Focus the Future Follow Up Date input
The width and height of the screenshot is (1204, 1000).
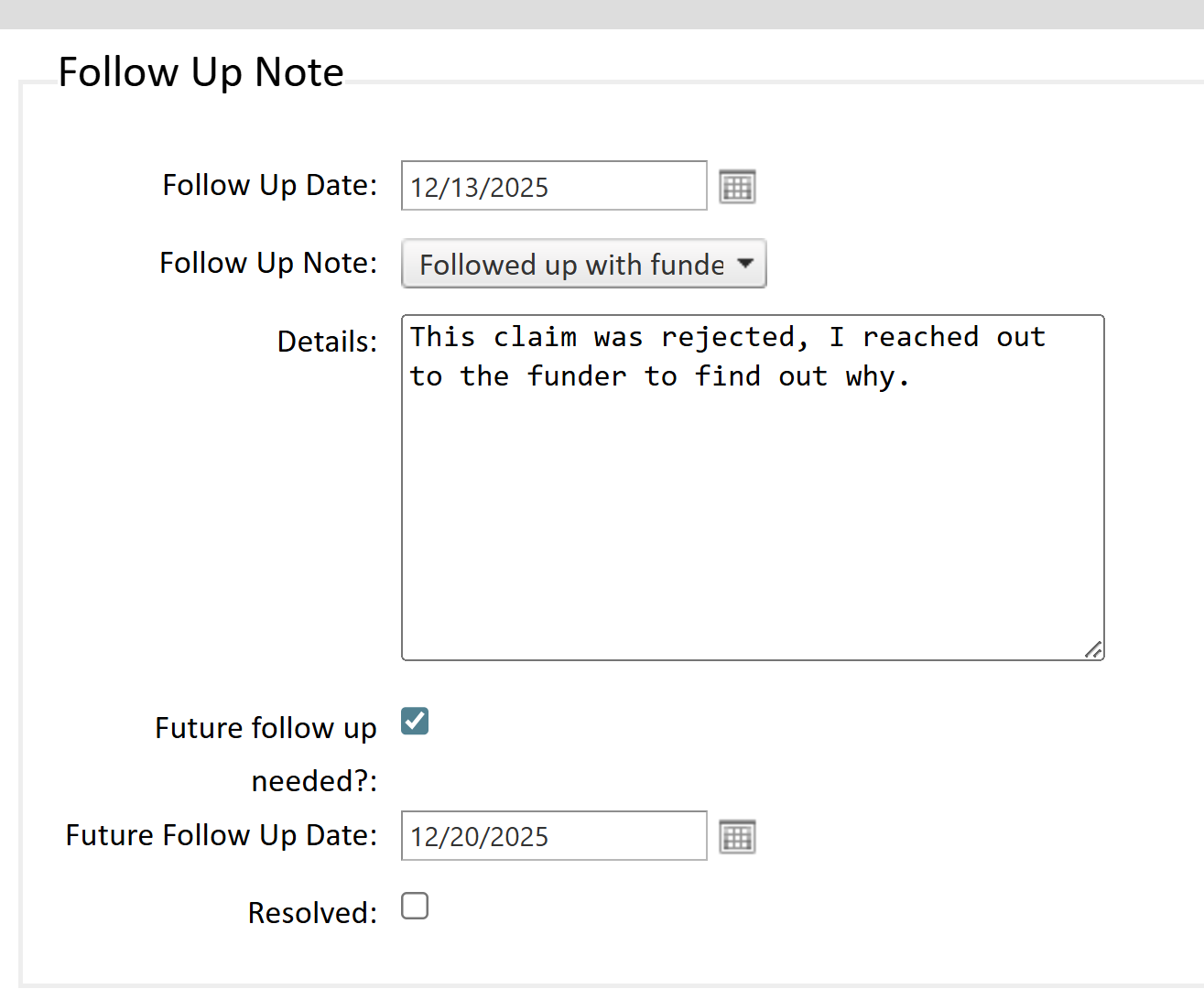point(553,836)
